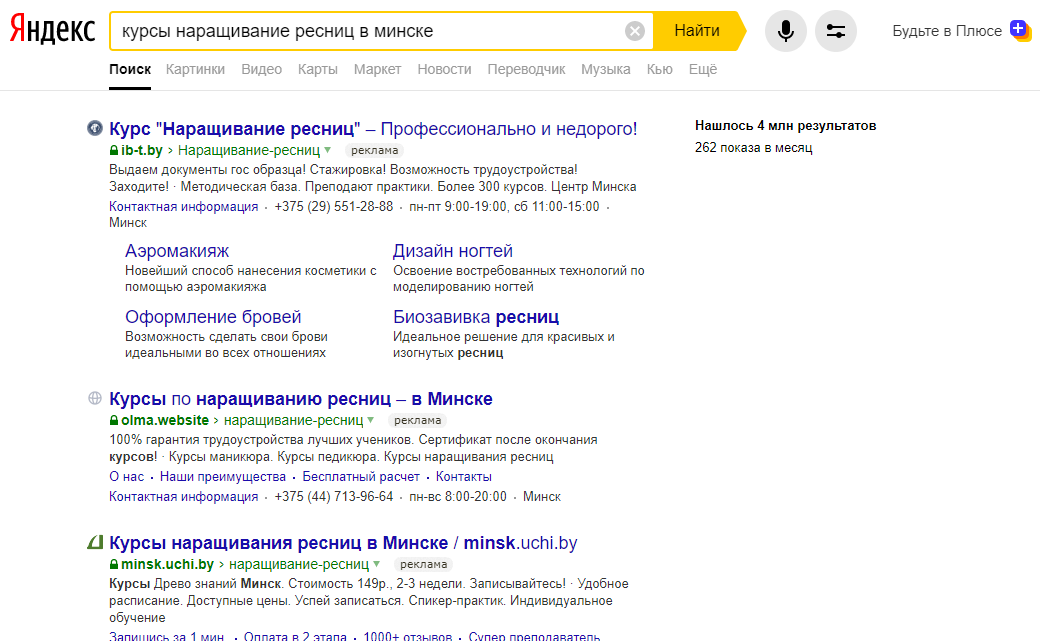This screenshot has width=1040, height=641.
Task: Click the ib-t.by result favicon
Action: pyautogui.click(x=95, y=128)
